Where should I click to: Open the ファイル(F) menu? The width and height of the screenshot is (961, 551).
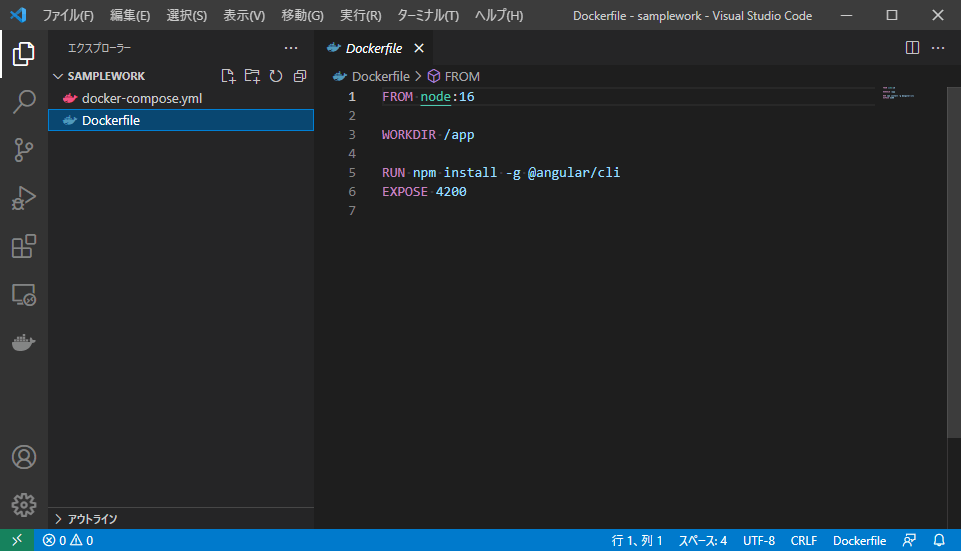pyautogui.click(x=67, y=15)
